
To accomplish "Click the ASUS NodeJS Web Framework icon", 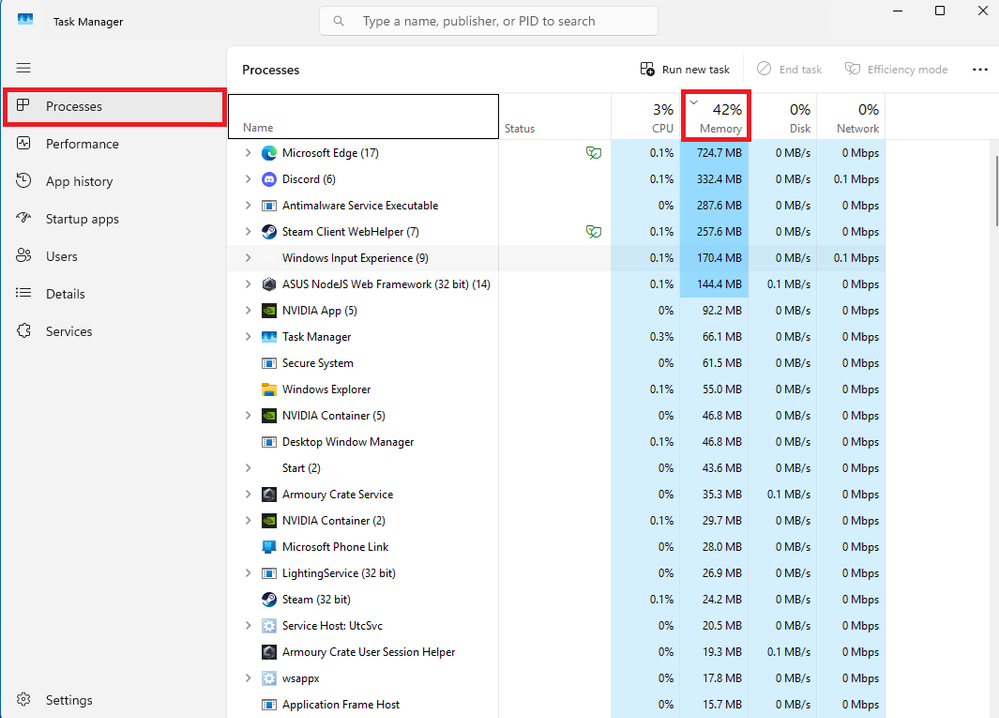I will point(269,284).
